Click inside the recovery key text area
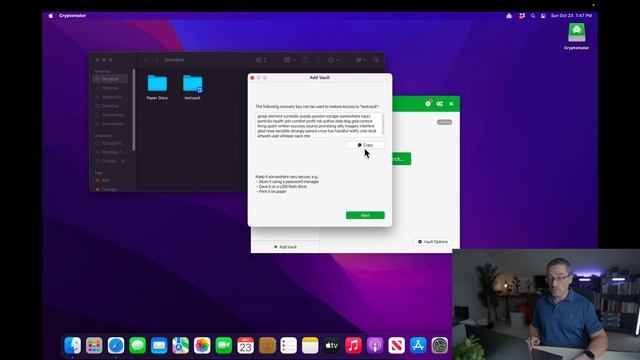Image resolution: width=640 pixels, height=360 pixels. point(319,125)
